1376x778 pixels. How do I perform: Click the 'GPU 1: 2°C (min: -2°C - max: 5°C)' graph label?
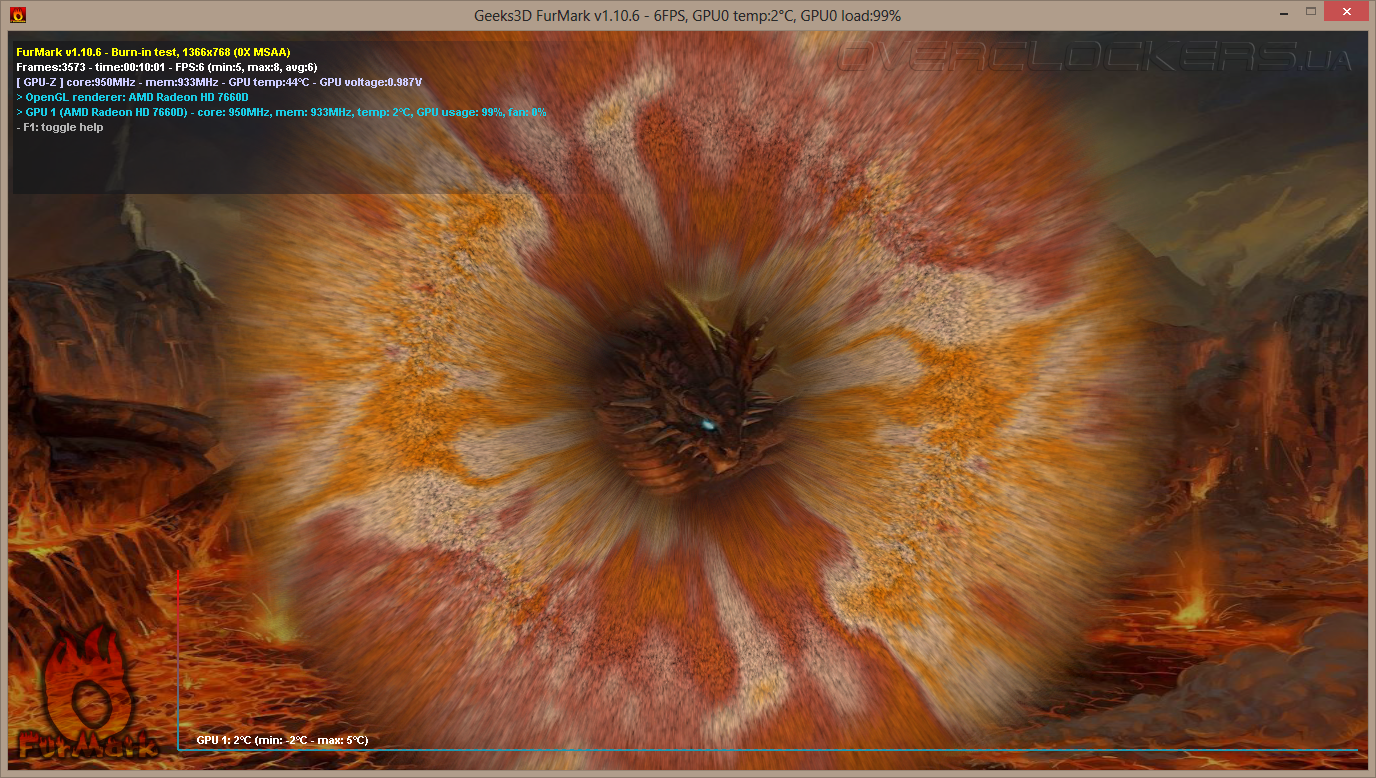[282, 740]
